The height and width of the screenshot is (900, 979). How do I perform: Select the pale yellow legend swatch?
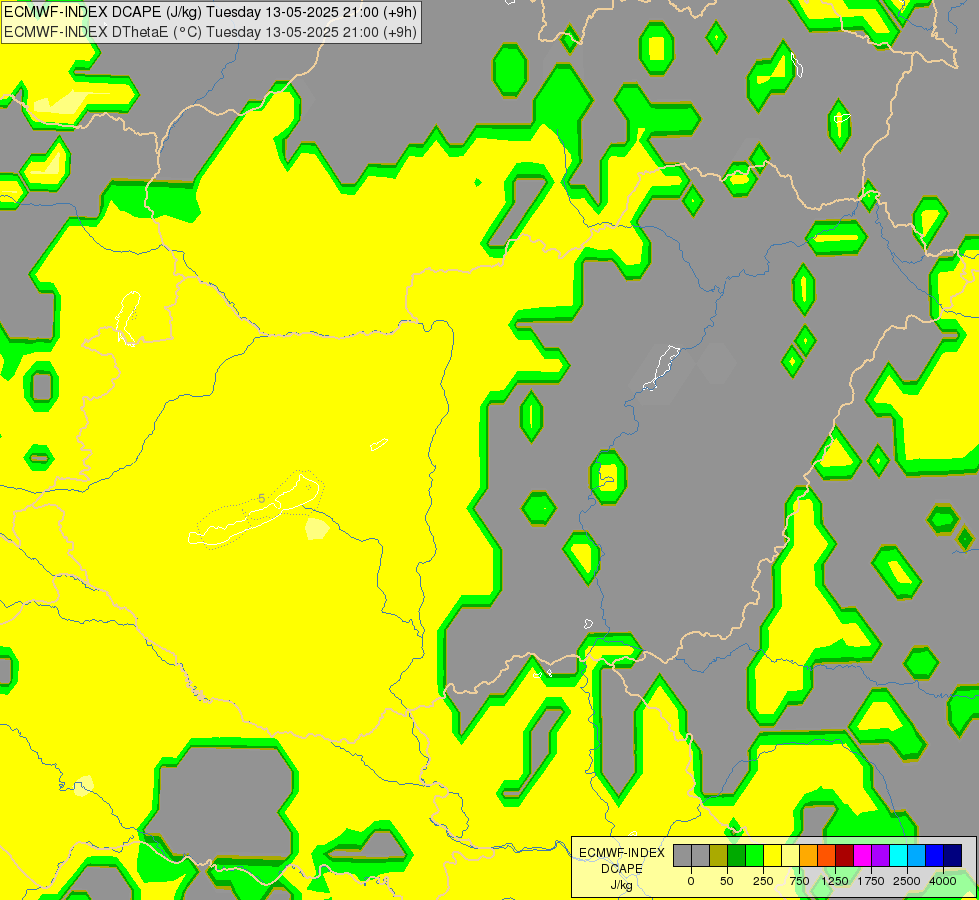(x=791, y=855)
